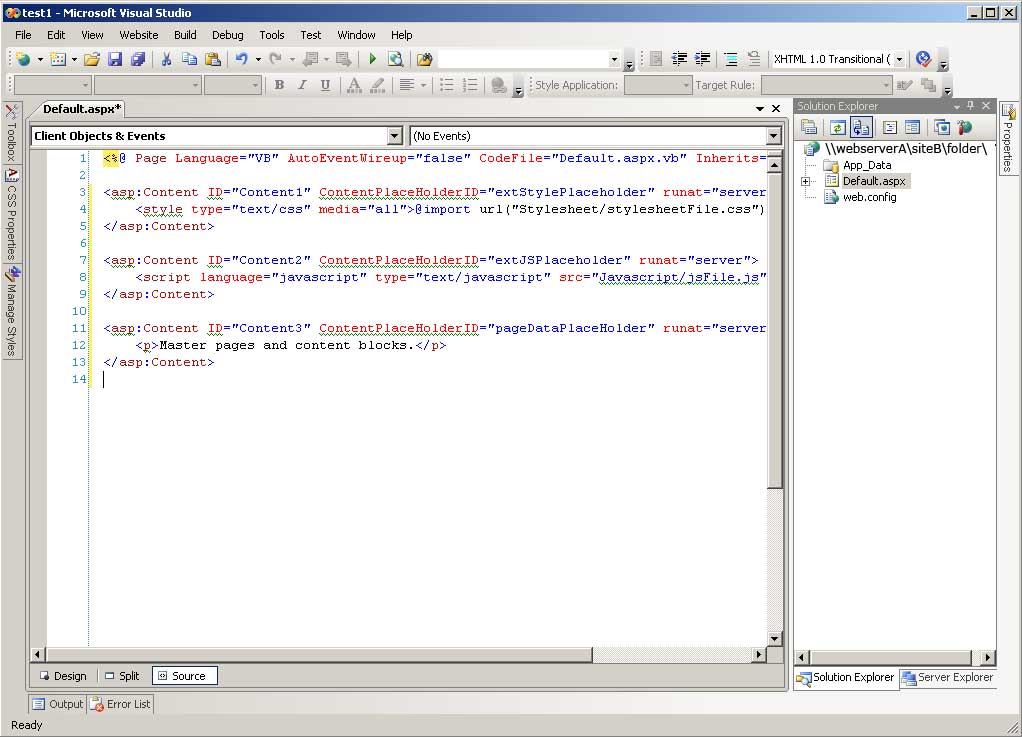The width and height of the screenshot is (1022, 737).
Task: Open the Output panel tab
Action: (58, 704)
